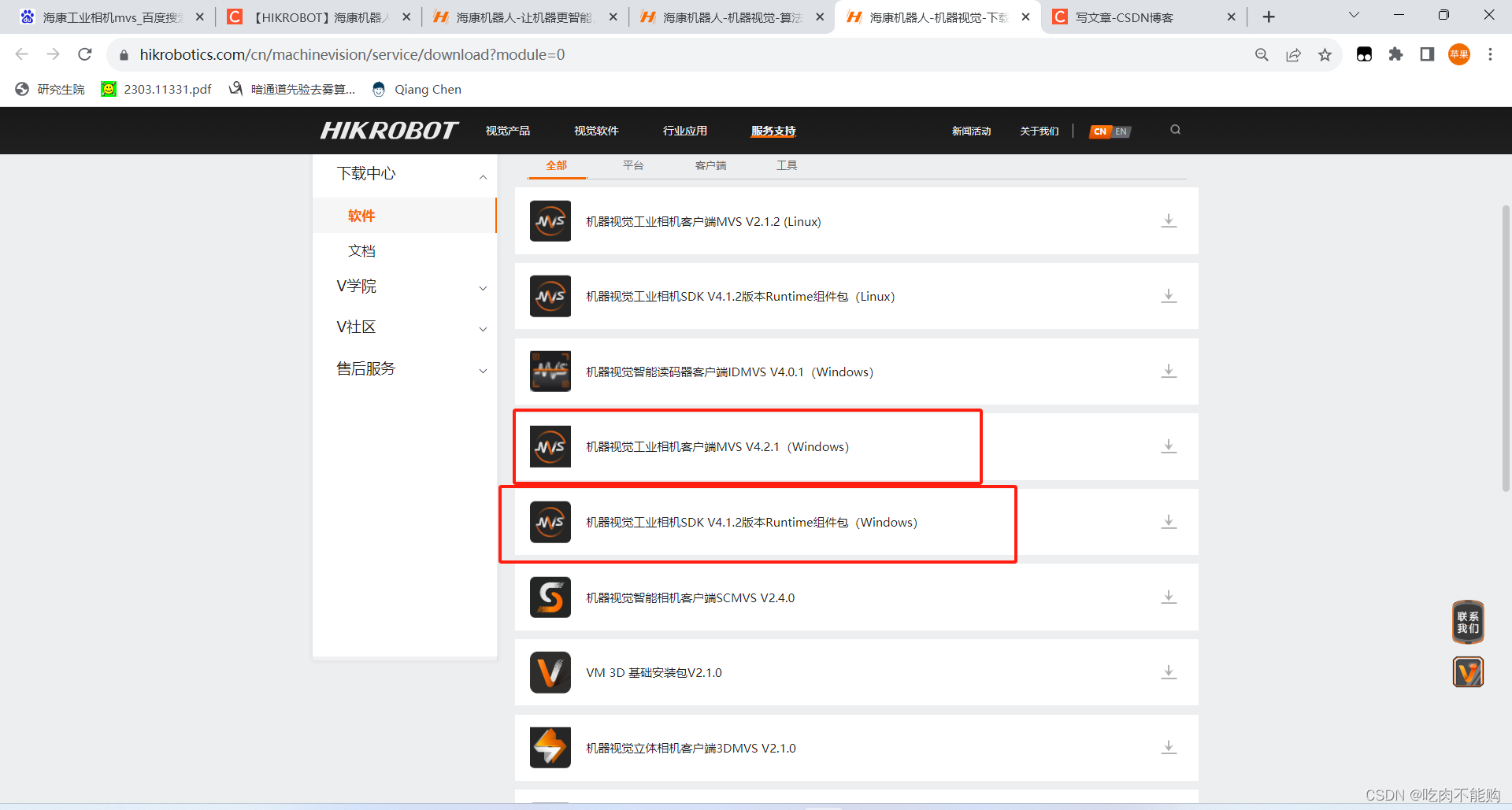
Task: Download SCMVS V2.4.0 arrow icon
Action: (x=1169, y=597)
